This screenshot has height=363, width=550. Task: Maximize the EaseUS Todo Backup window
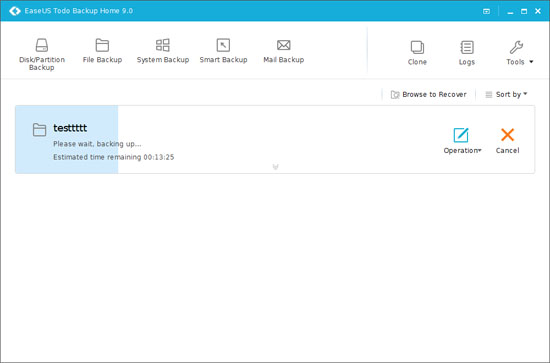click(x=524, y=11)
